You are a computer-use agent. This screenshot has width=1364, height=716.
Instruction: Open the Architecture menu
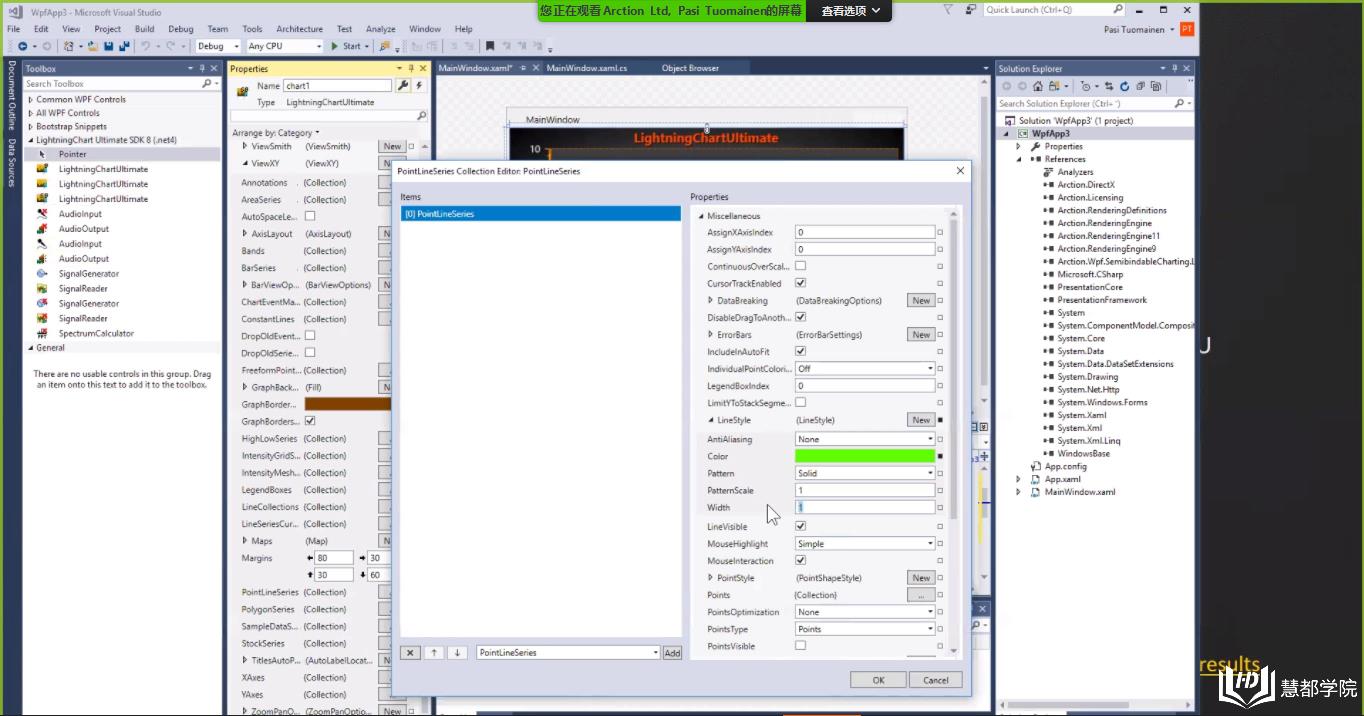click(299, 29)
